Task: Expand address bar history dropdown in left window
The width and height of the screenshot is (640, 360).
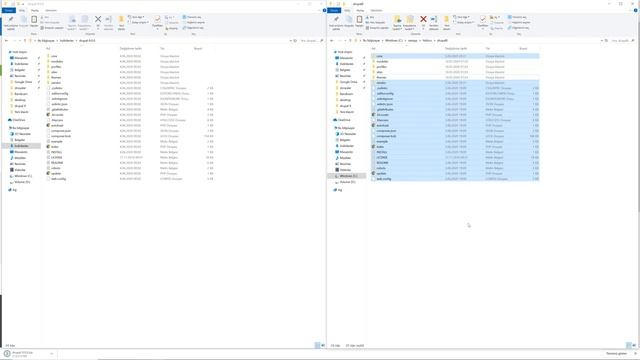Action: coord(291,41)
